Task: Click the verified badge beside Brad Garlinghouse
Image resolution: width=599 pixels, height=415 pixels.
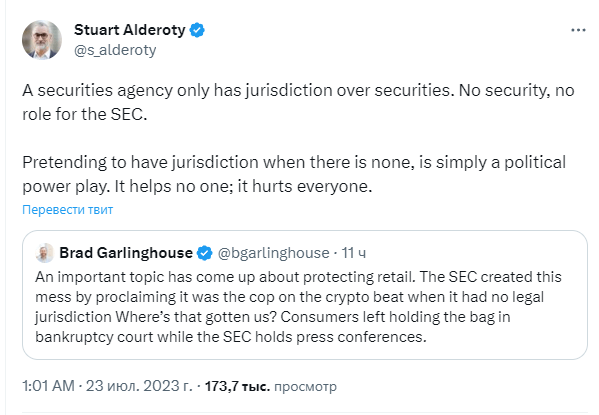Action: click(205, 253)
